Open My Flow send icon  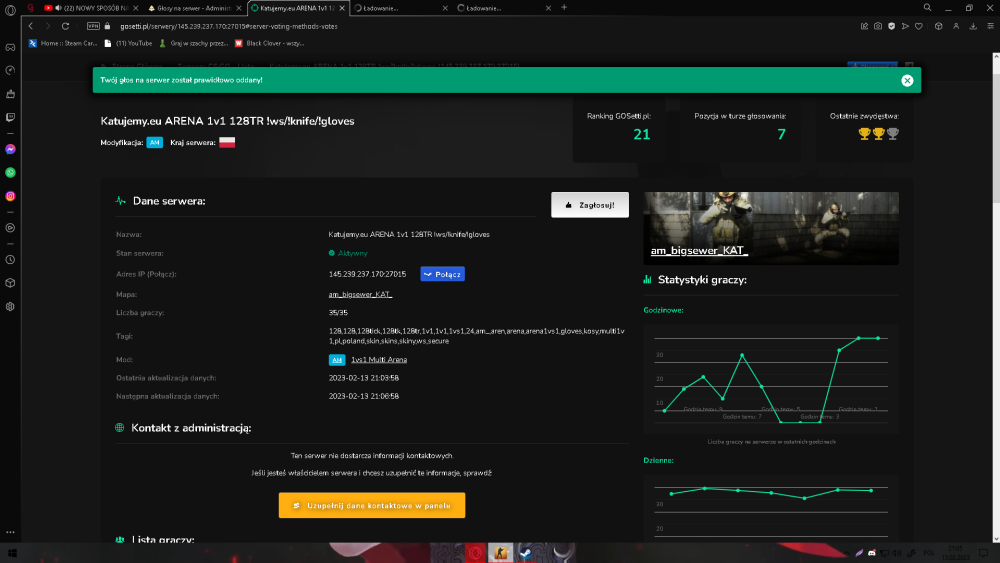[905, 26]
